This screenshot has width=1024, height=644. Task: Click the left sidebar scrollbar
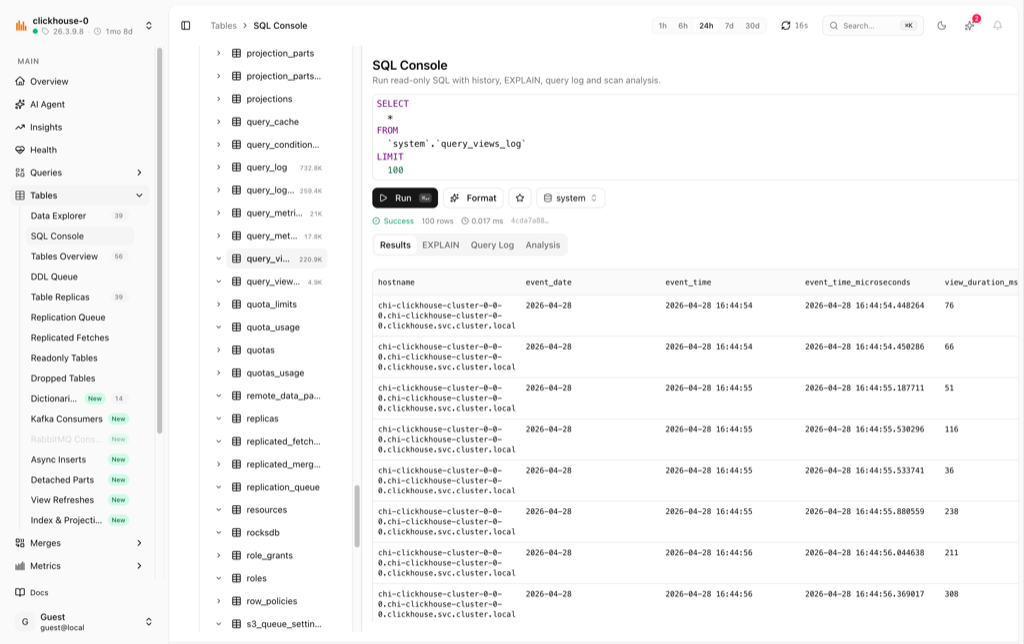[159, 240]
